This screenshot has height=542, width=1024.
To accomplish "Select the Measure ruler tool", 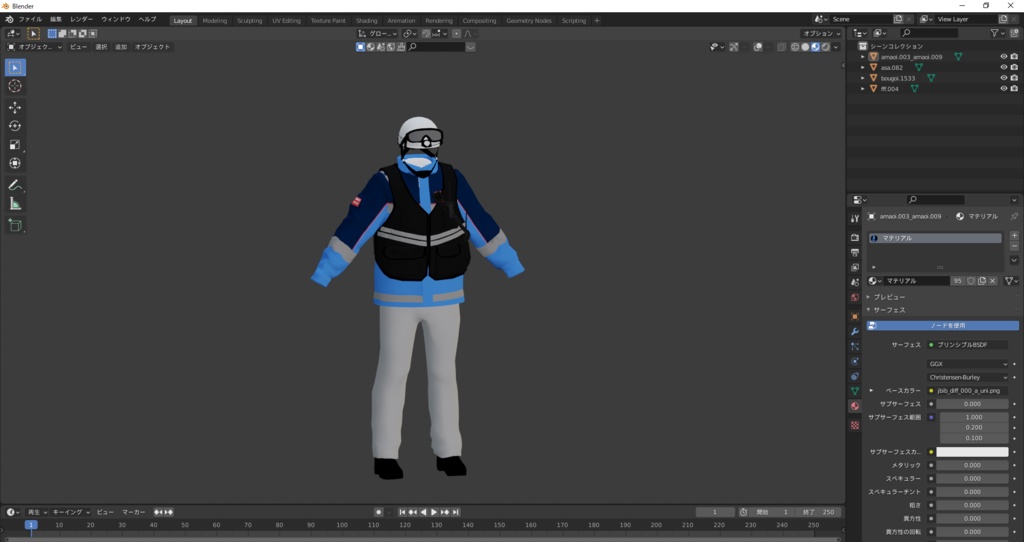I will (x=15, y=204).
